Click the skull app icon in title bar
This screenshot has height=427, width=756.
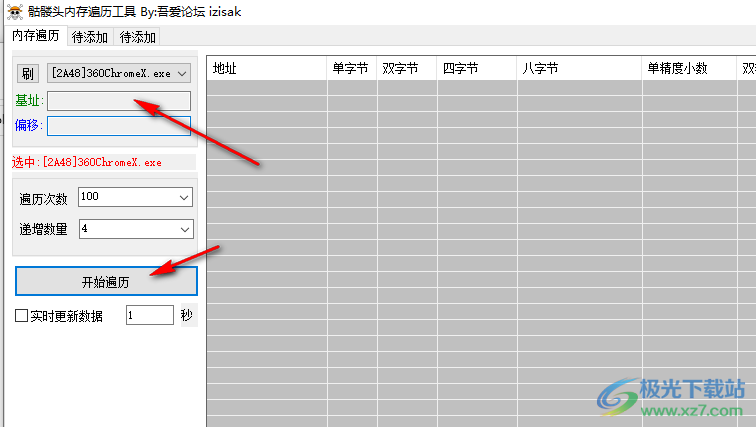click(14, 12)
